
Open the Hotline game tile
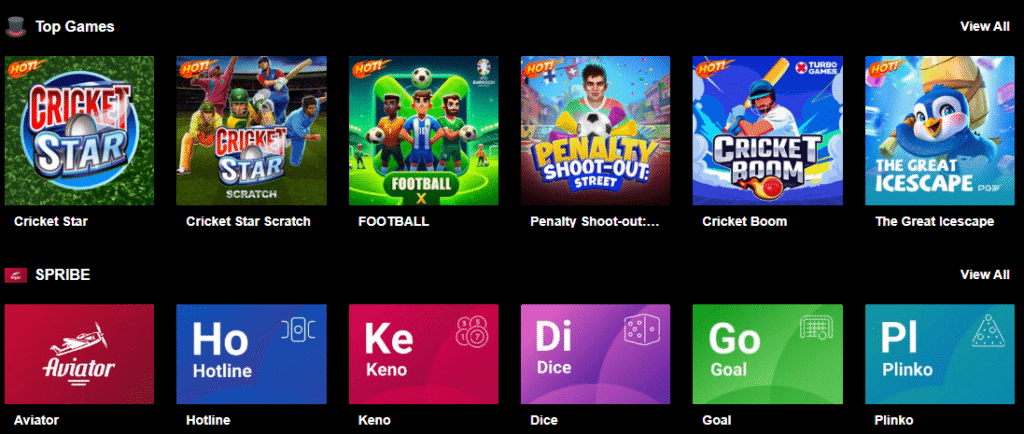tap(251, 354)
